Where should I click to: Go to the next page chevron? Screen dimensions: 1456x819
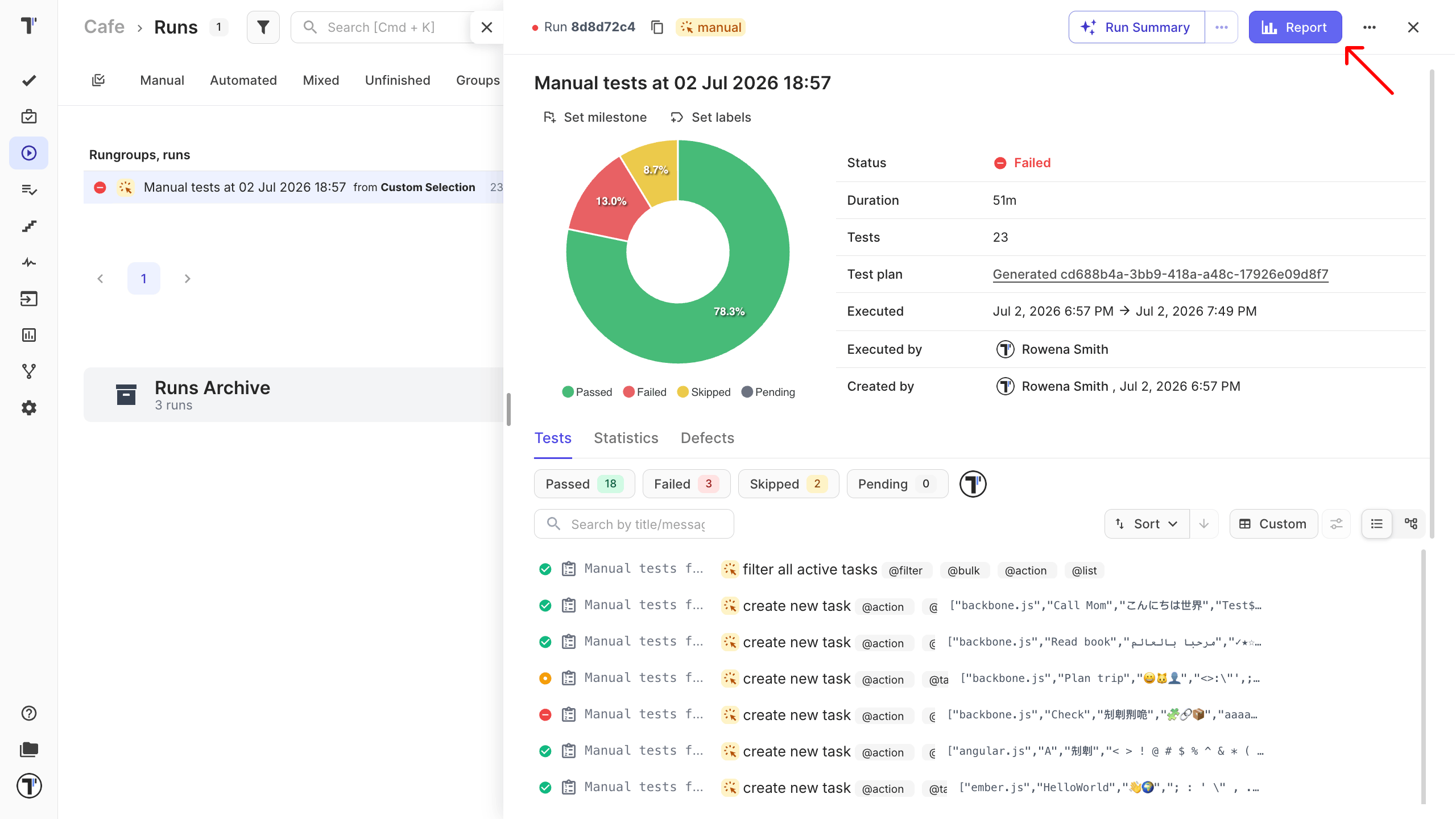pos(187,279)
